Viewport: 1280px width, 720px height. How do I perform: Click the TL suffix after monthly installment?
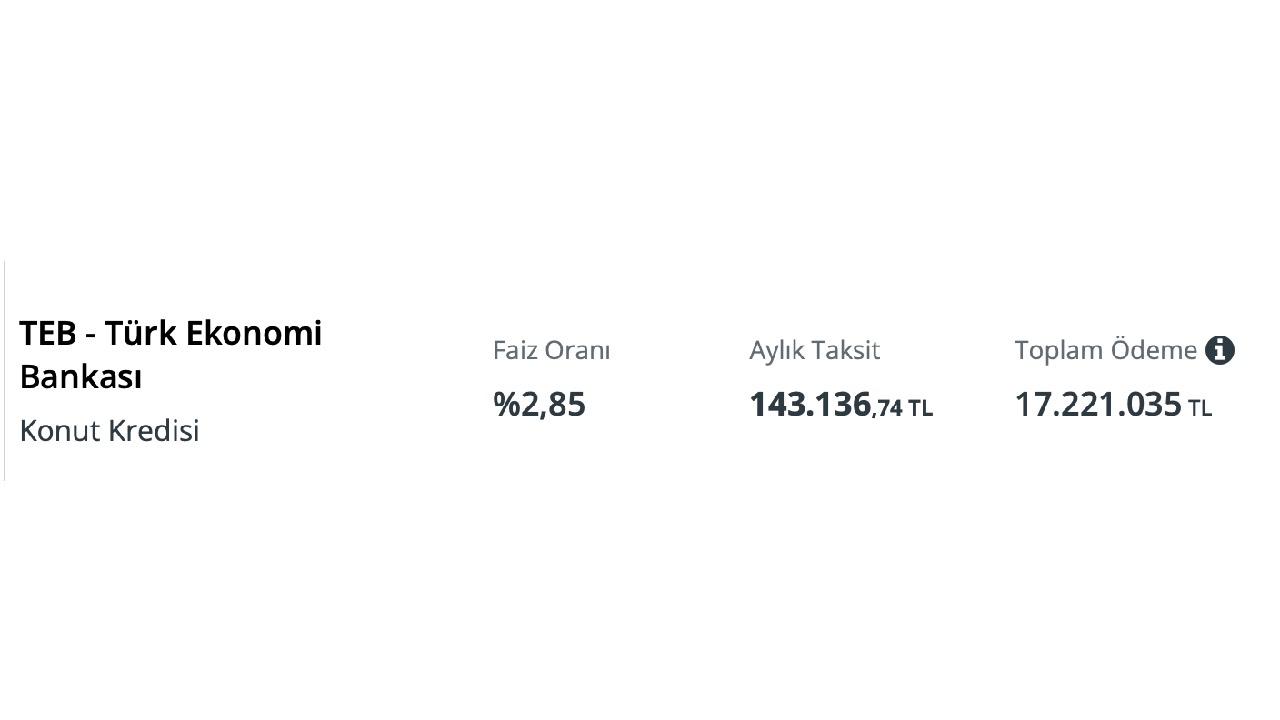[x=920, y=408]
